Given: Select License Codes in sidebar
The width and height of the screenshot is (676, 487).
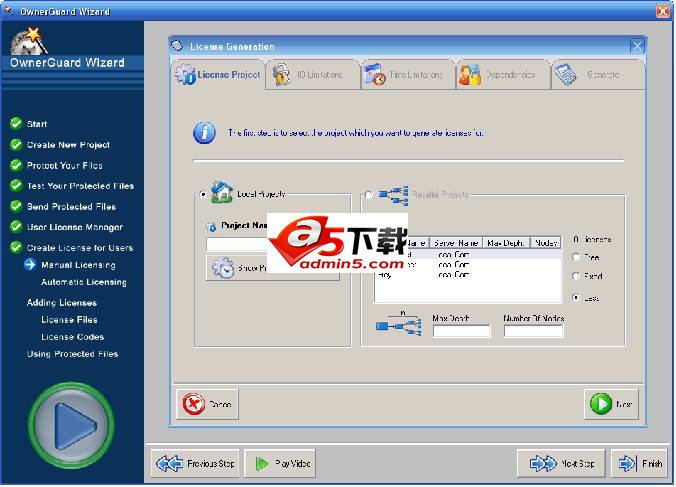Looking at the screenshot, I should (x=72, y=337).
